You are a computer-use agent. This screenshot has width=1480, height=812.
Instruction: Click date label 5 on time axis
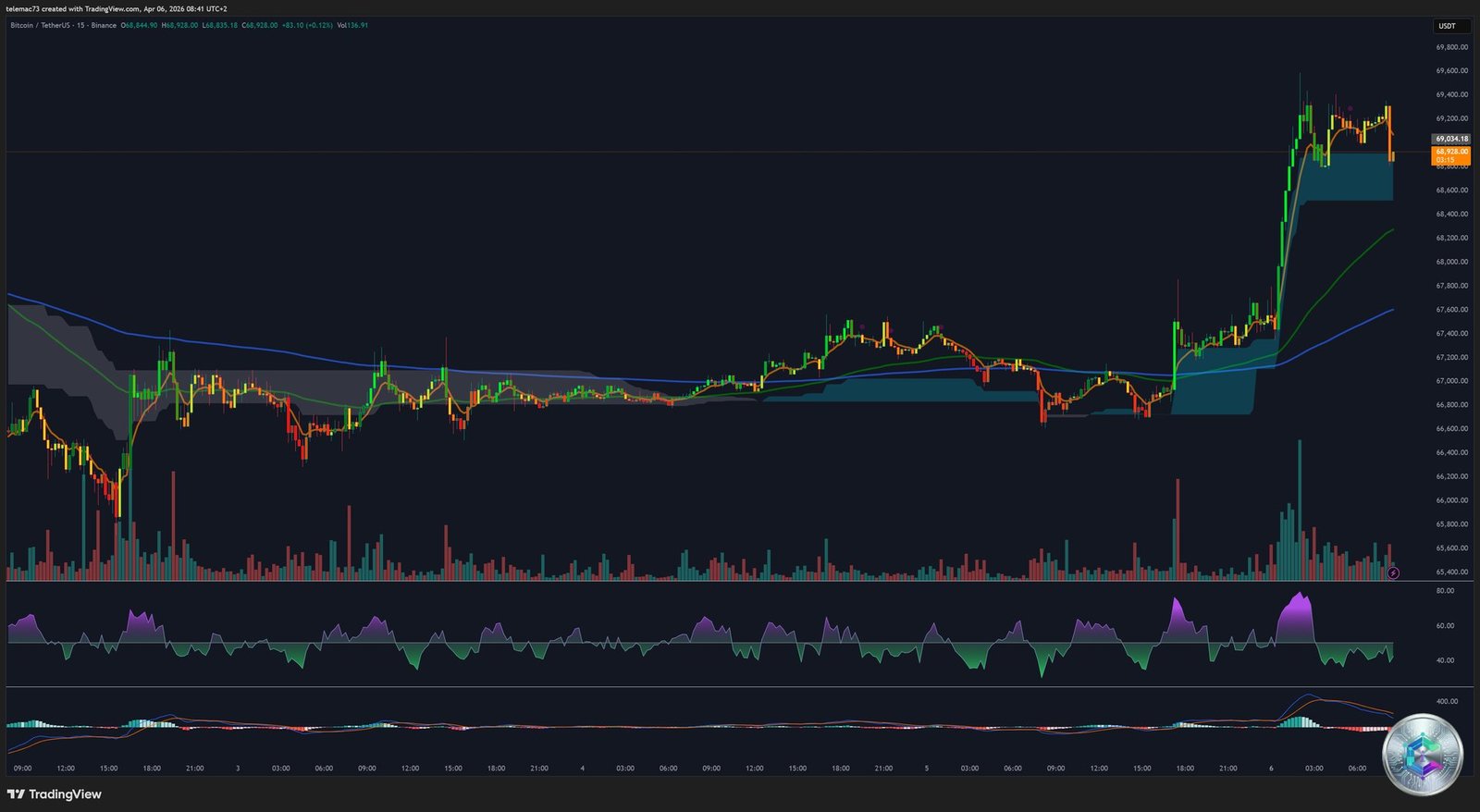pyautogui.click(x=926, y=769)
